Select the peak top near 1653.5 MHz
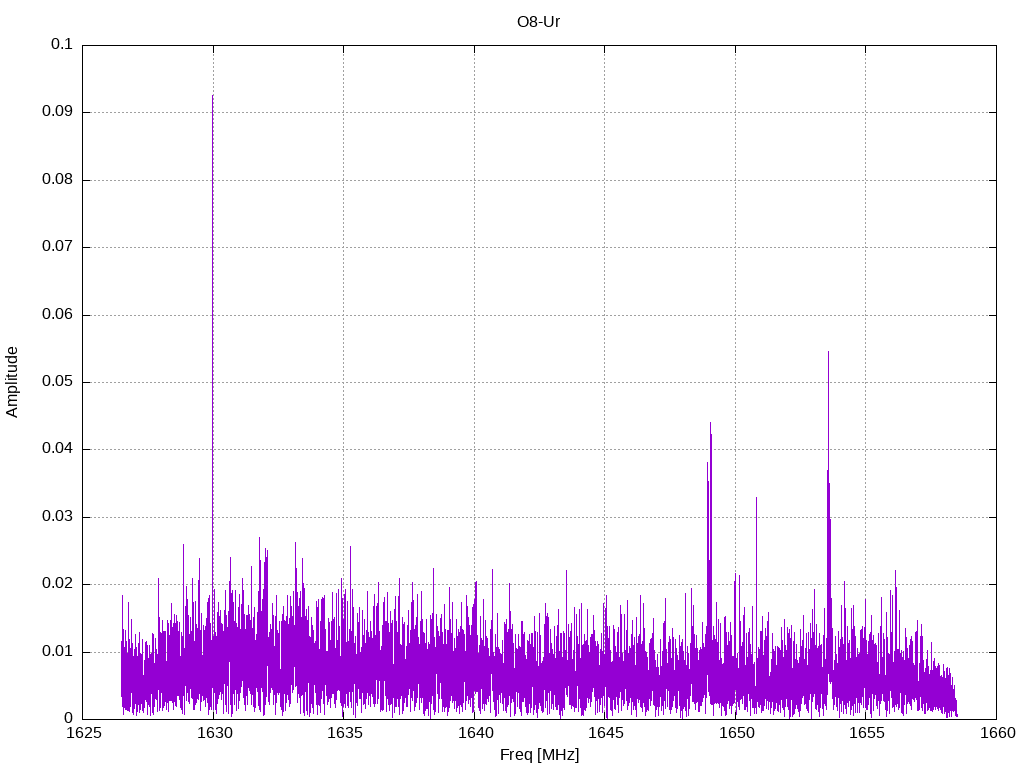The height and width of the screenshot is (768, 1024). click(828, 353)
